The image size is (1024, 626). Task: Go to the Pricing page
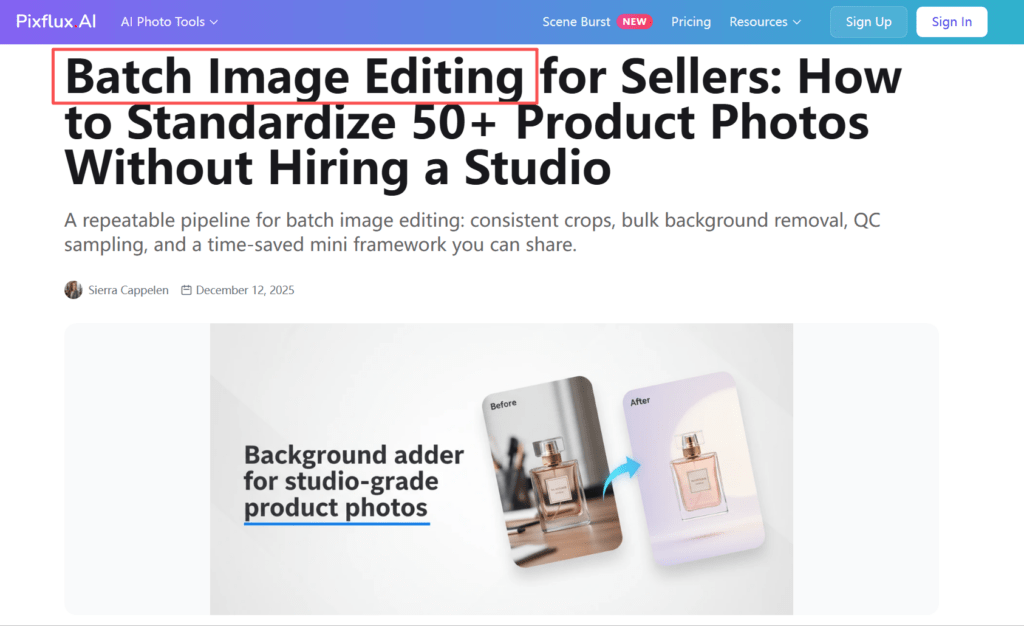coord(691,22)
